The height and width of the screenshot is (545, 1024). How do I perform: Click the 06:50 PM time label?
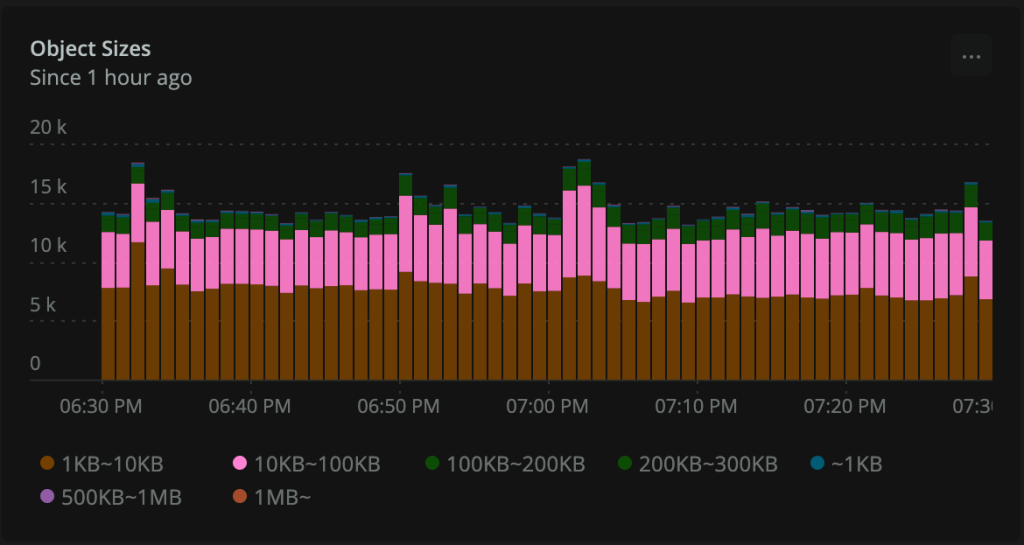click(399, 406)
